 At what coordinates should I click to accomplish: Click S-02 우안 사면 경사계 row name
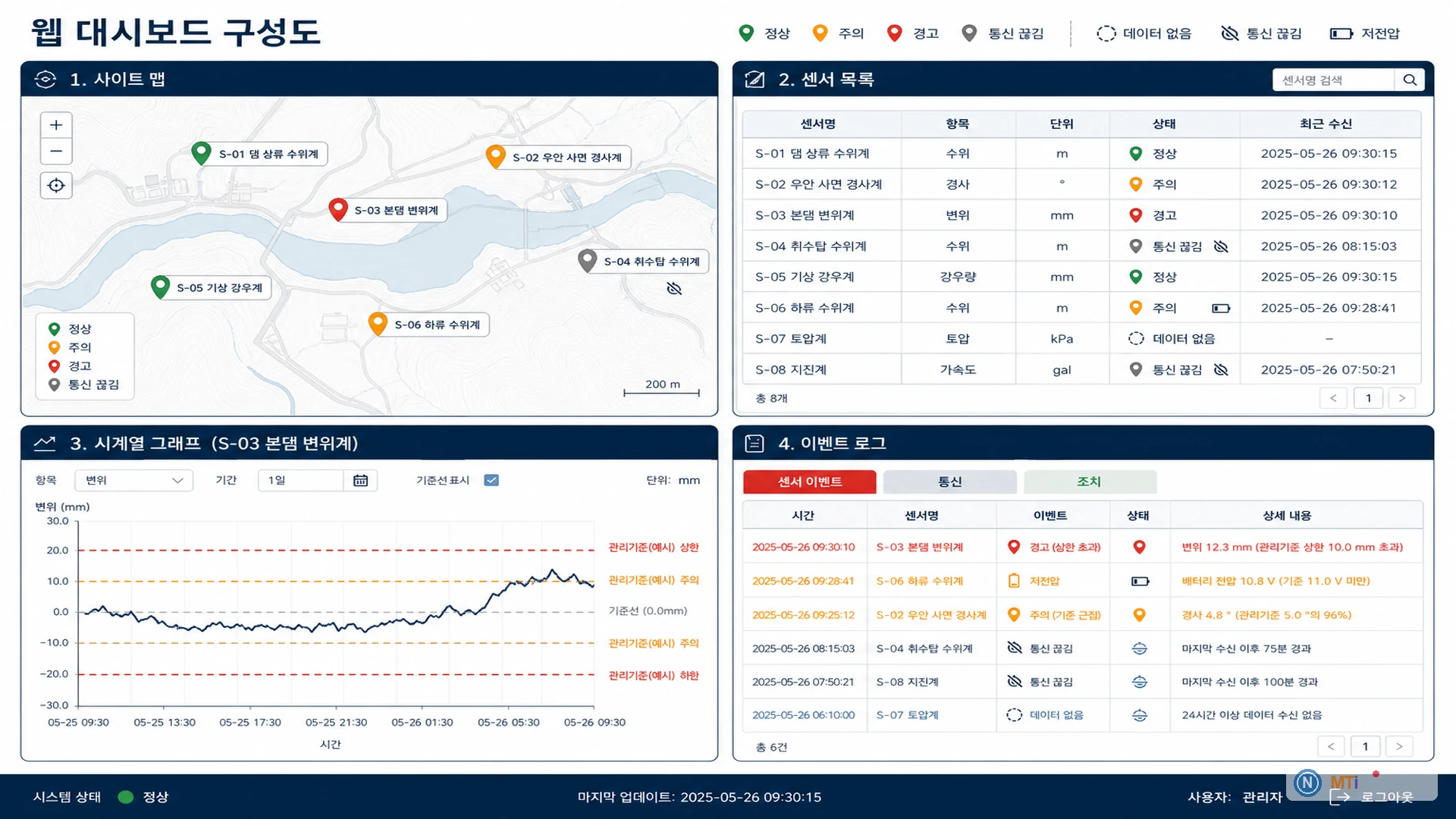point(819,185)
